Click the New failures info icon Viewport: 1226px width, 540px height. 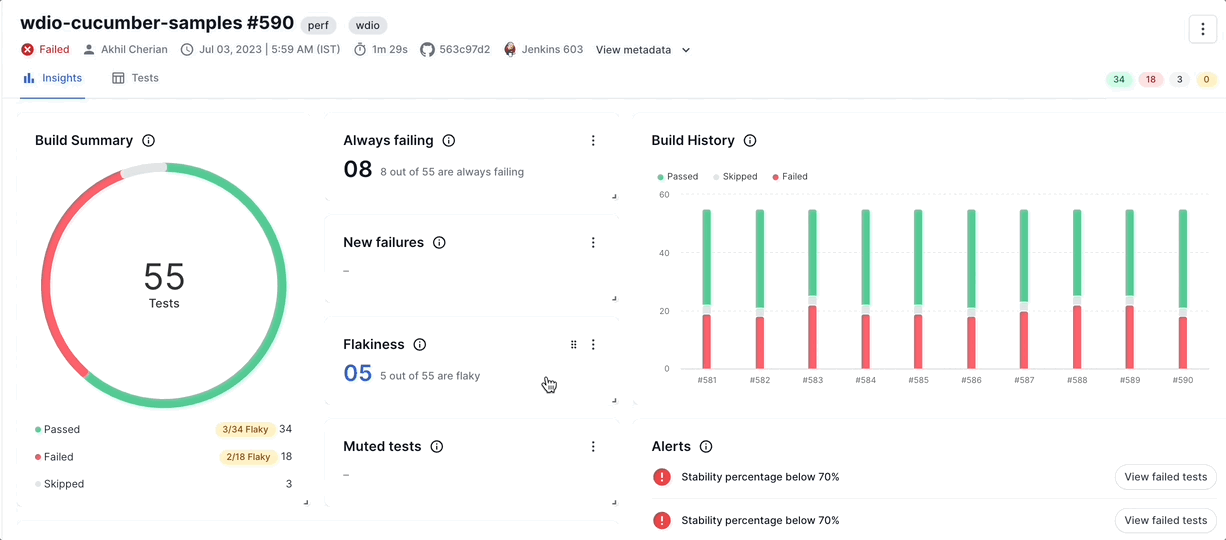tap(439, 243)
